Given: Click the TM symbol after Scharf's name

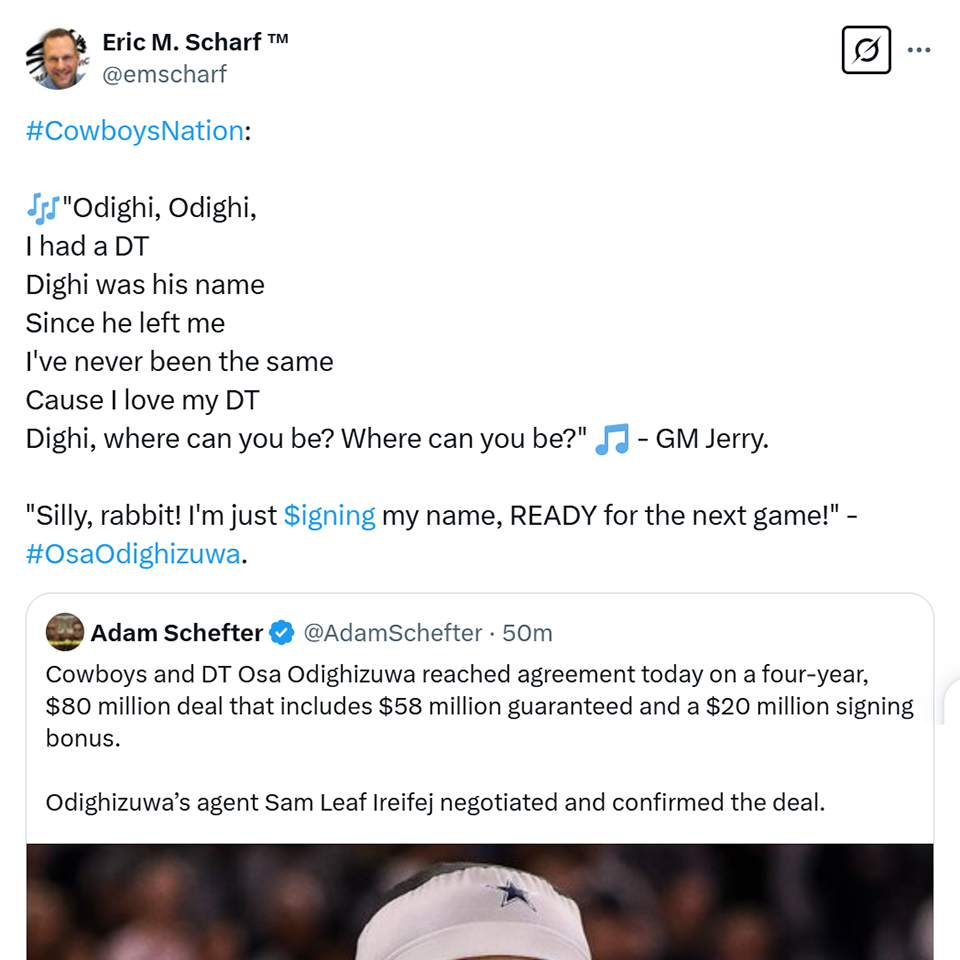Looking at the screenshot, I should tap(277, 39).
